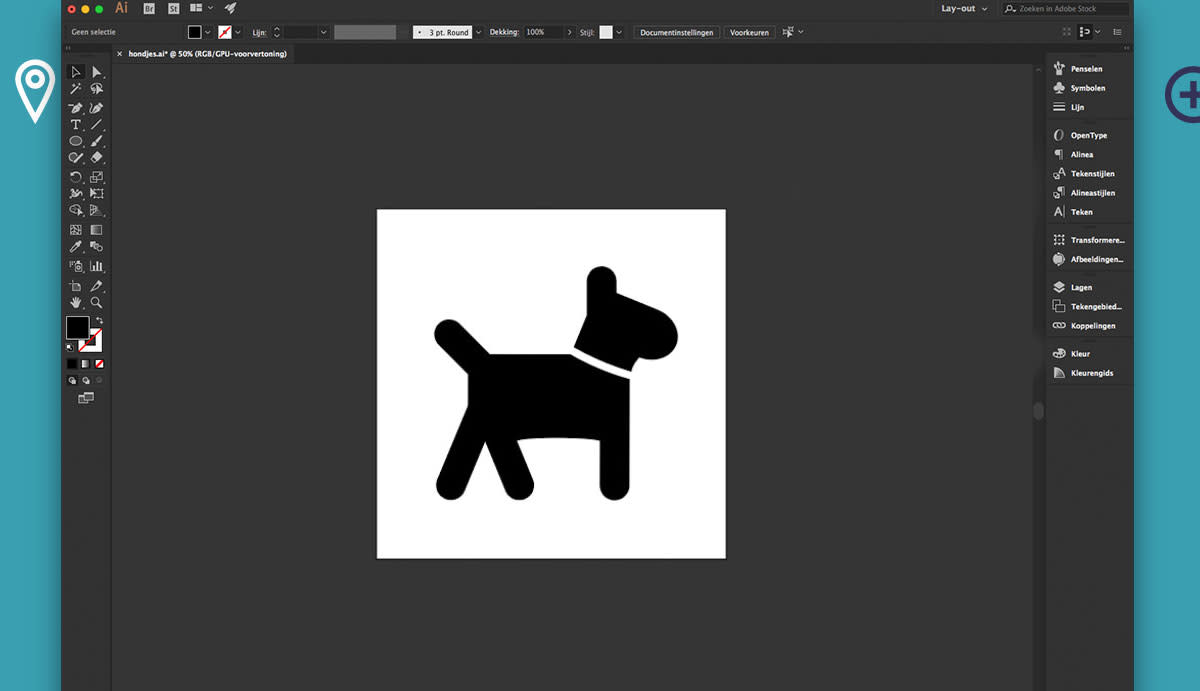Select the Blend tool

pos(97,247)
